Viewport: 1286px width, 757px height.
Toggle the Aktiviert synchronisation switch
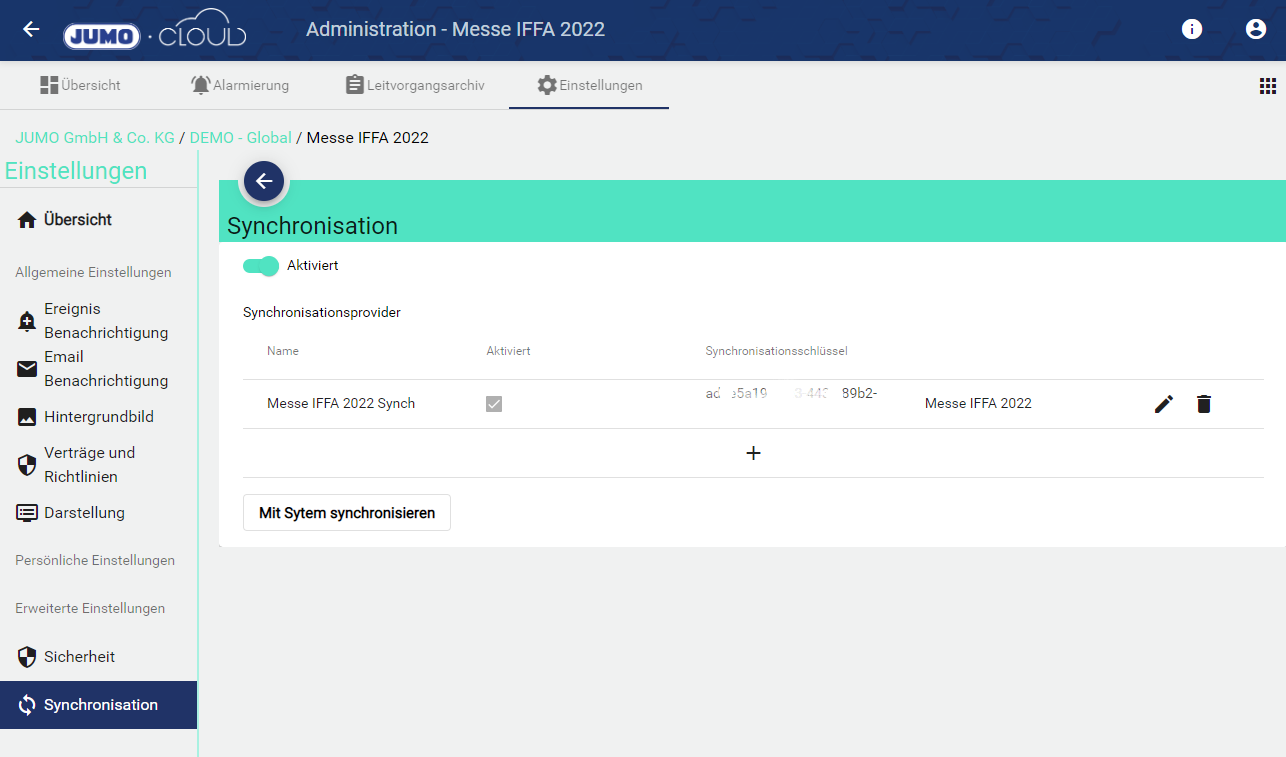[261, 266]
